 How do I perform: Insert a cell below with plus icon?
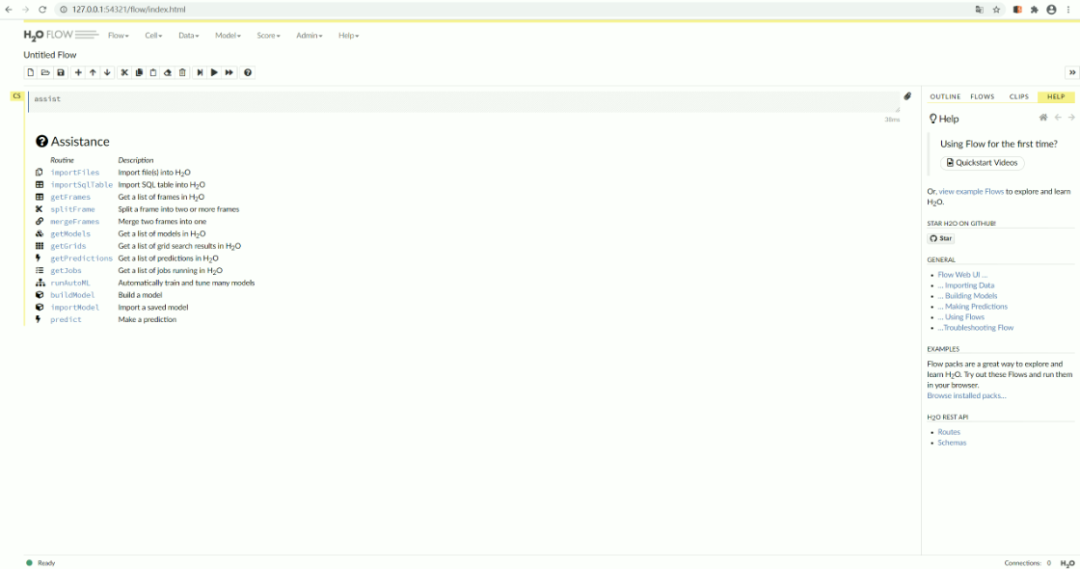click(x=78, y=72)
